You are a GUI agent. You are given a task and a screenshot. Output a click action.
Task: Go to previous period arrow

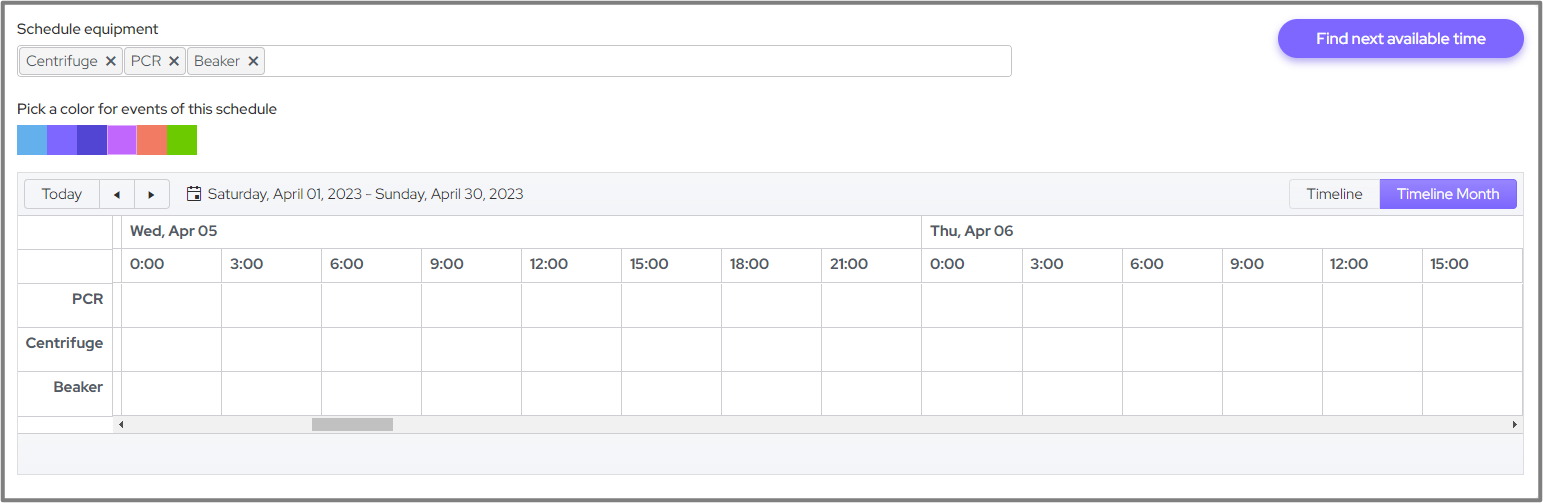[x=117, y=194]
